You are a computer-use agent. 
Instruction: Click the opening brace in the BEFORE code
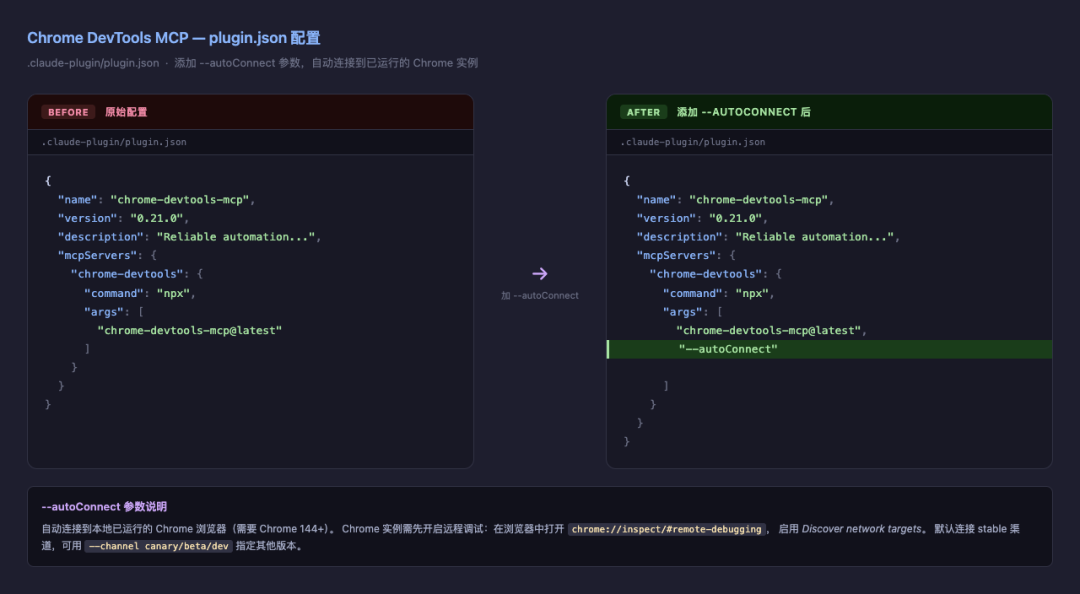click(48, 181)
